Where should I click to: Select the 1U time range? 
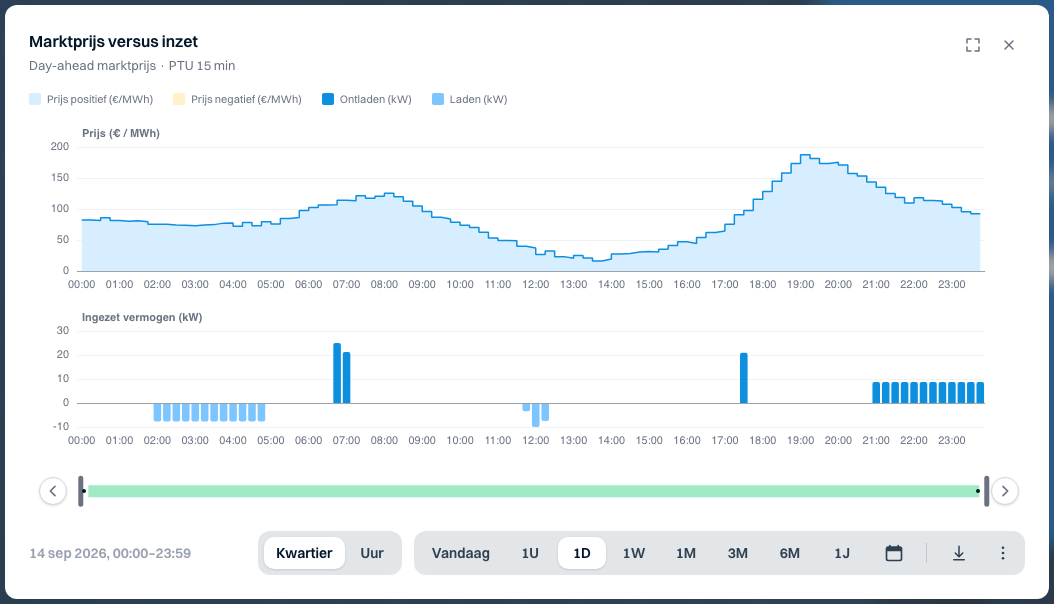tap(530, 553)
